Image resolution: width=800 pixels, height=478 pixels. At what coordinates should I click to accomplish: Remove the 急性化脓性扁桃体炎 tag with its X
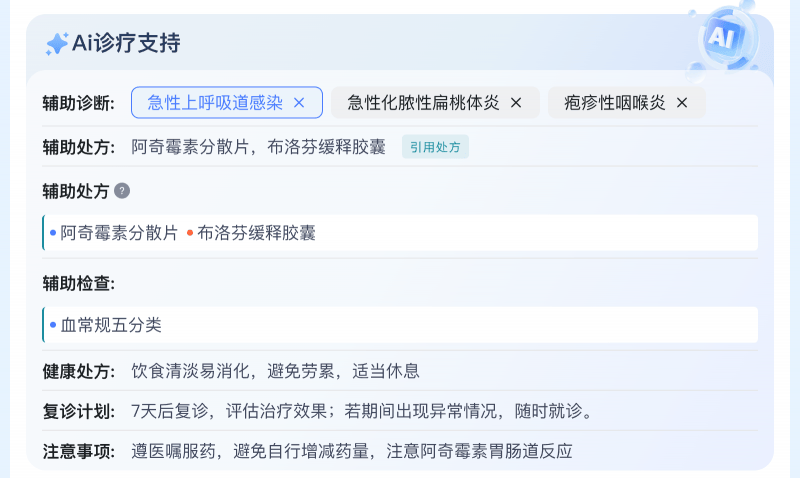point(516,103)
